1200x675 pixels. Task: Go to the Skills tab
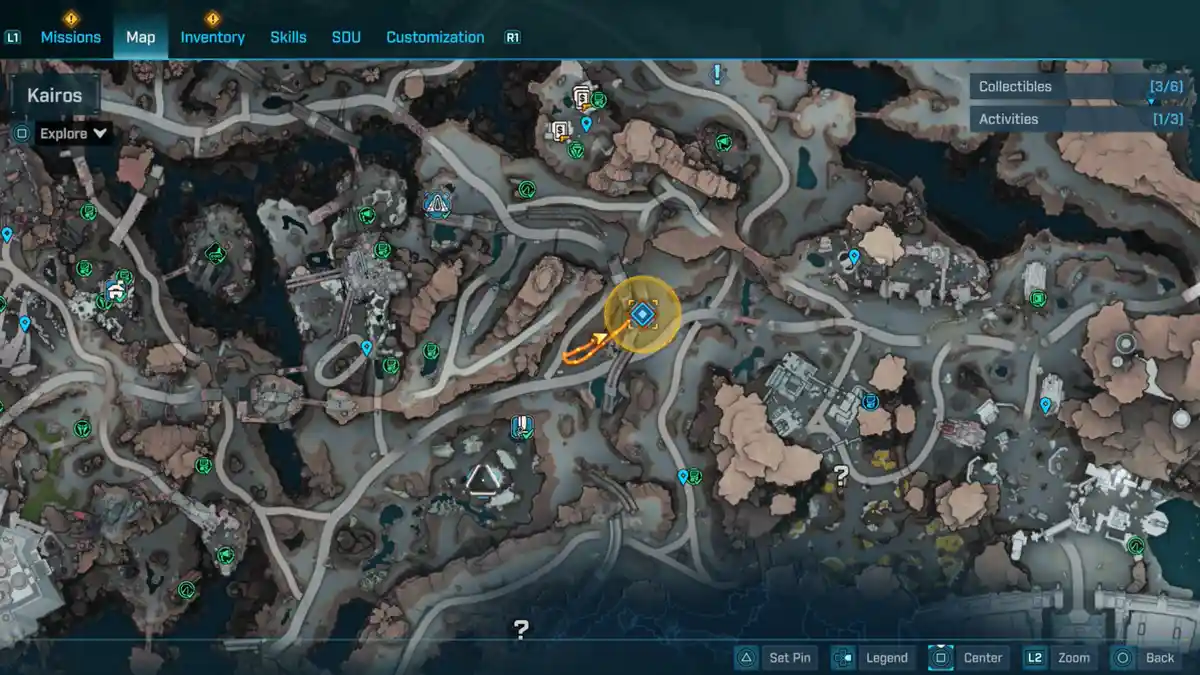coord(288,37)
